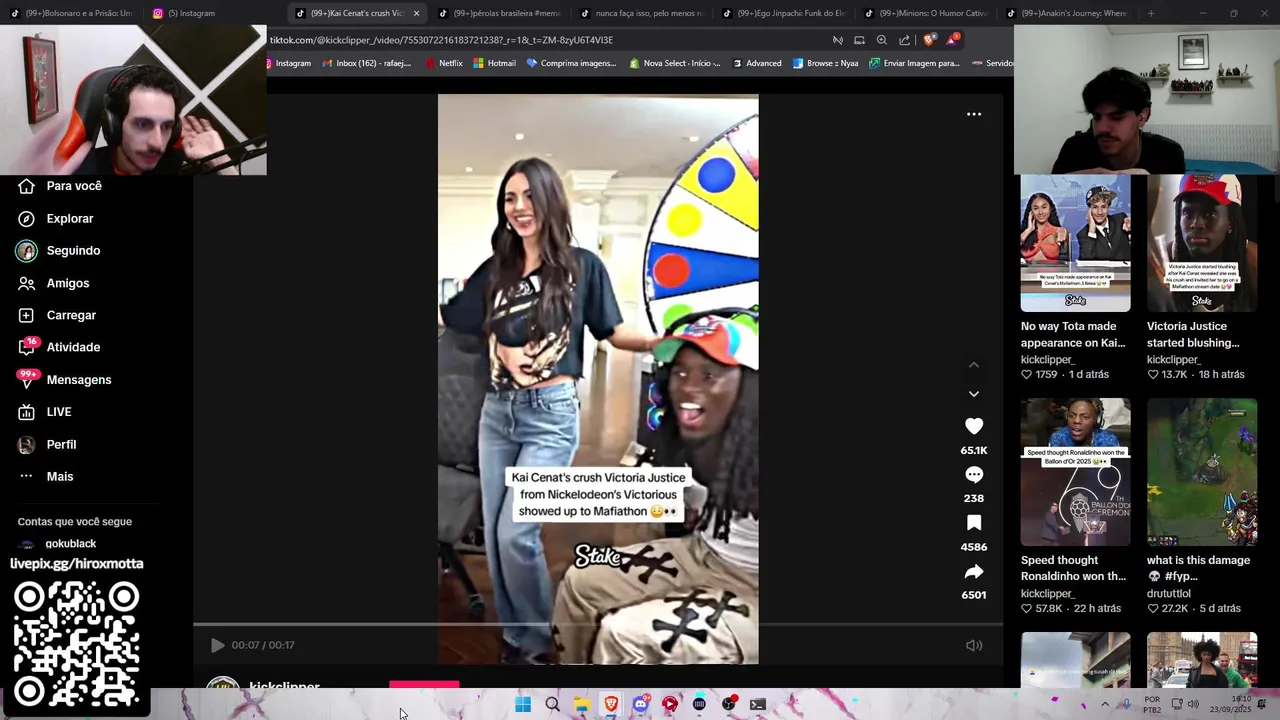Viewport: 1280px width, 720px height.
Task: Click 'Victoria Justice started blushing' title text
Action: tap(1193, 334)
